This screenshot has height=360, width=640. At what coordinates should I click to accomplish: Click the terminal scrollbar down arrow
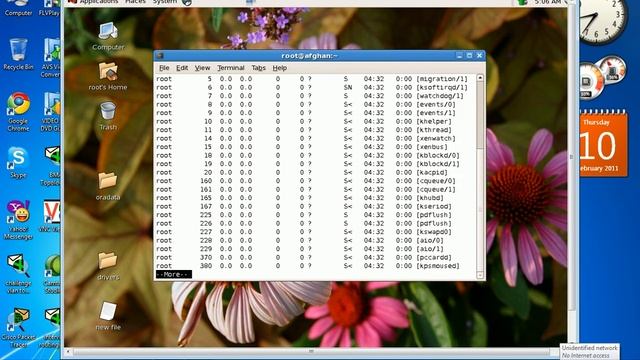tap(480, 276)
